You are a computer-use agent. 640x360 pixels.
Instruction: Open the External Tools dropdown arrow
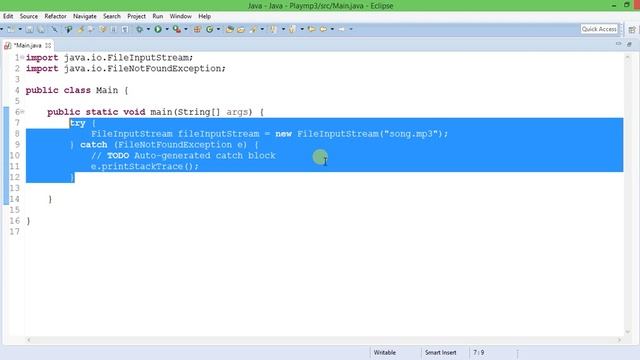[186, 29]
